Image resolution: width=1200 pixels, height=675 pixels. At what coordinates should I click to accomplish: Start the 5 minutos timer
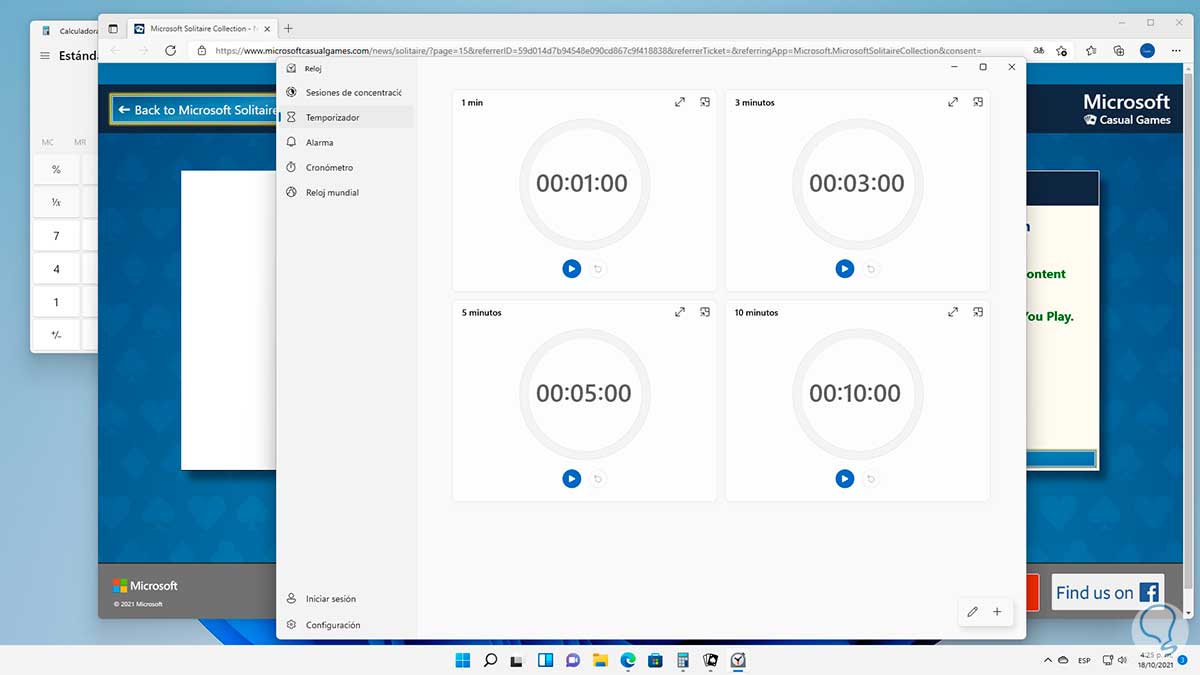tap(571, 478)
